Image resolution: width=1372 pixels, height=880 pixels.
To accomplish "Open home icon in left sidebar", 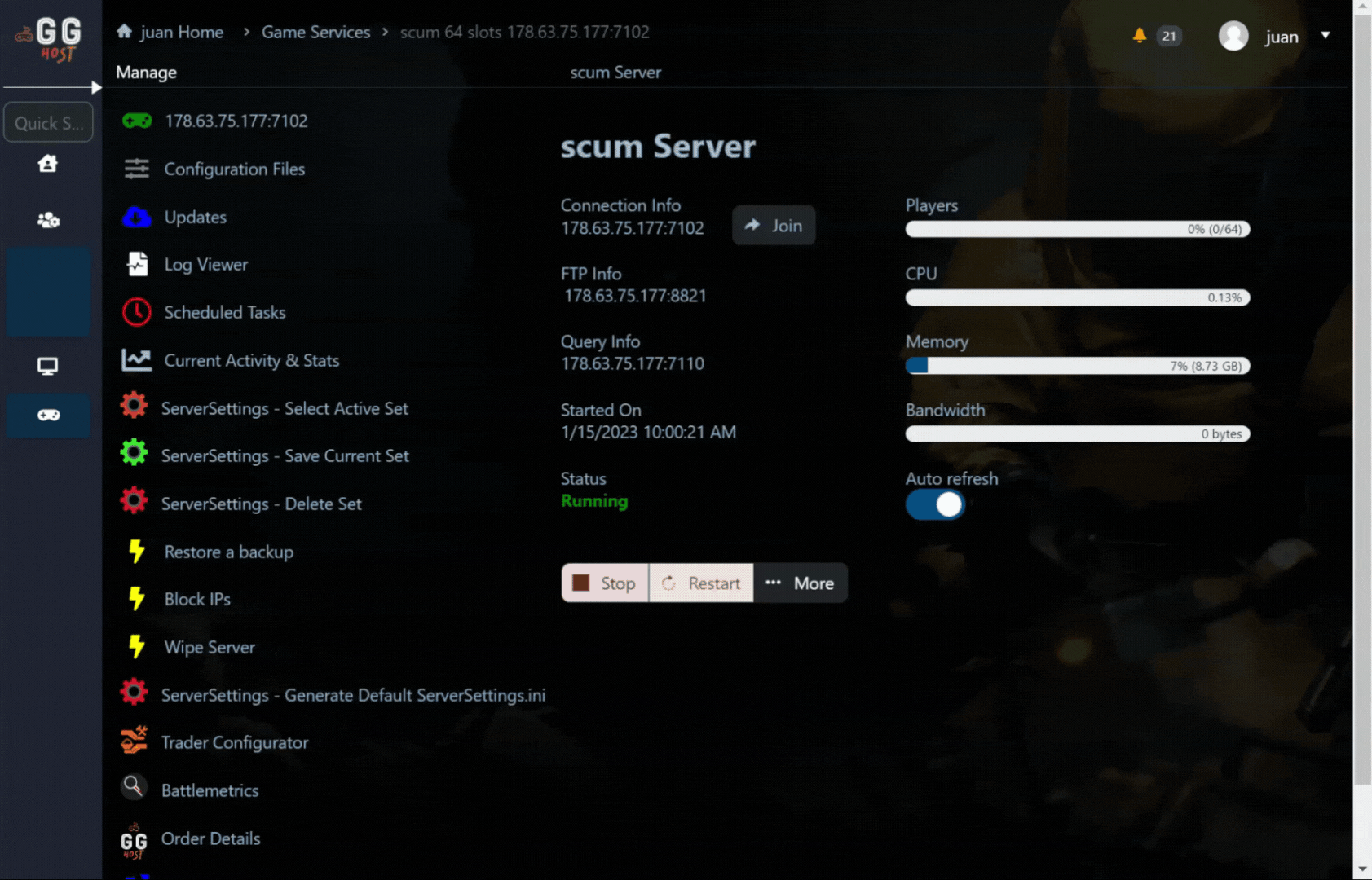I will [48, 164].
